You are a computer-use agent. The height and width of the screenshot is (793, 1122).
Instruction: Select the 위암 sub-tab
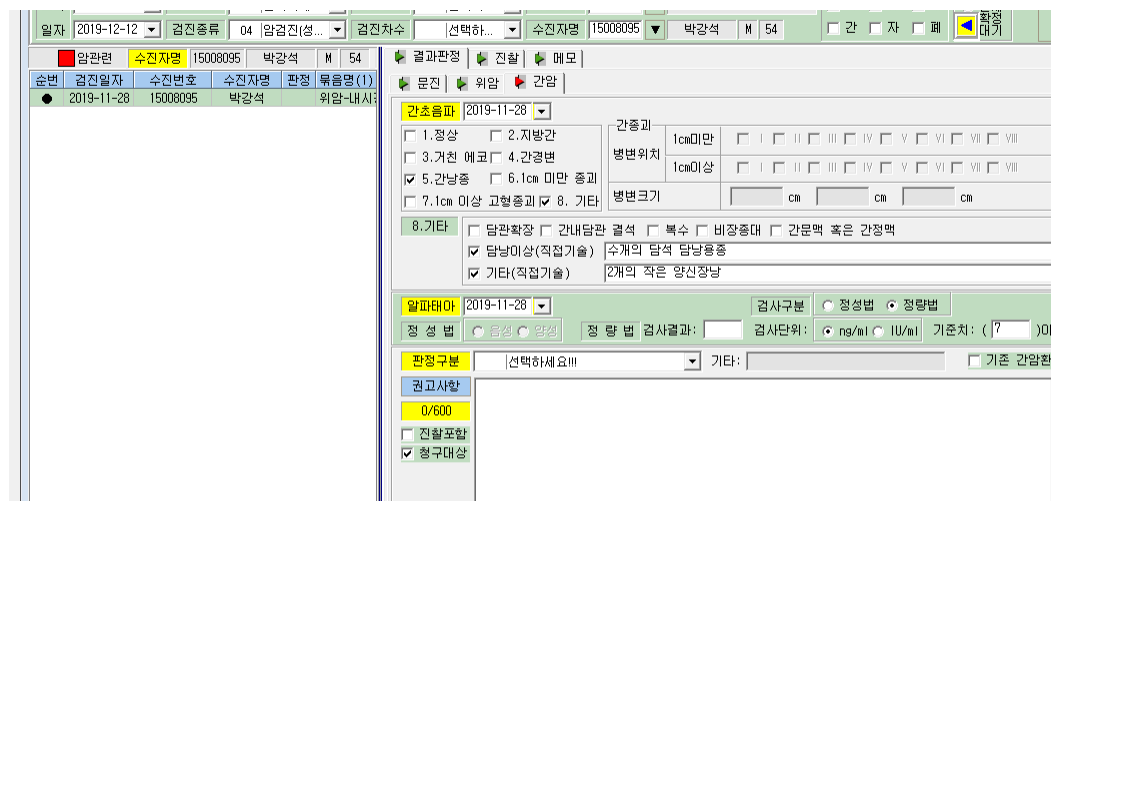point(478,83)
